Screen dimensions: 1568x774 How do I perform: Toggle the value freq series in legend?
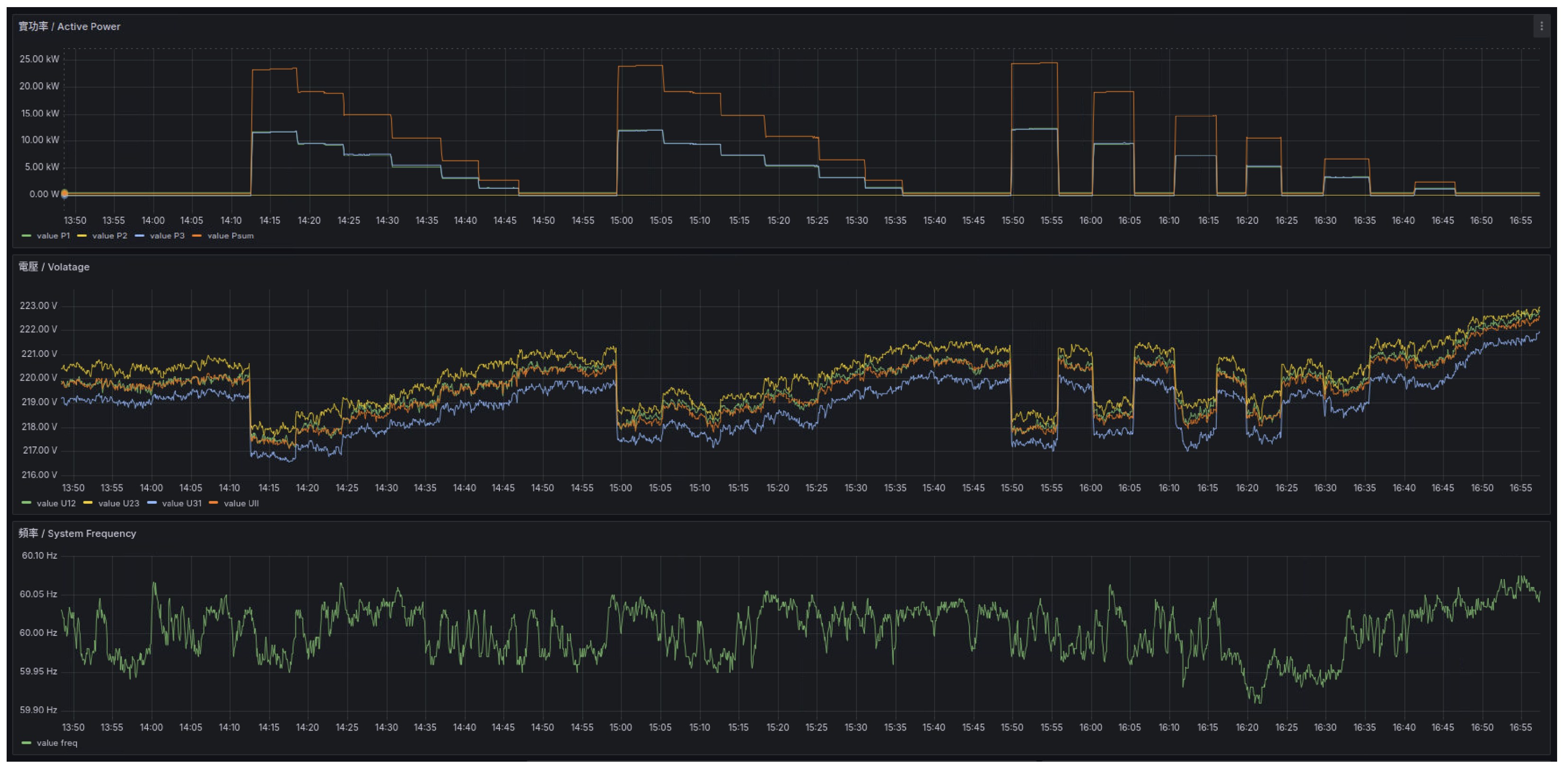[57, 743]
